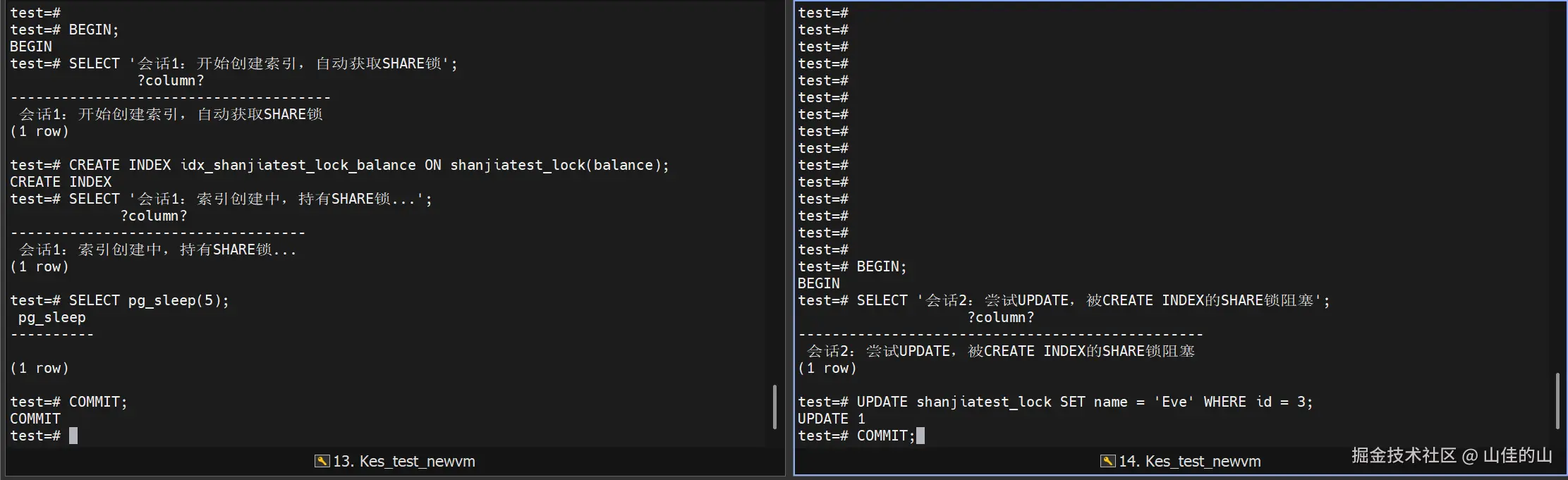Click the 会话1 SELECT statement mentioning 自动获取SHARE锁
Screen dimensions: 1568x480
[x=262, y=63]
